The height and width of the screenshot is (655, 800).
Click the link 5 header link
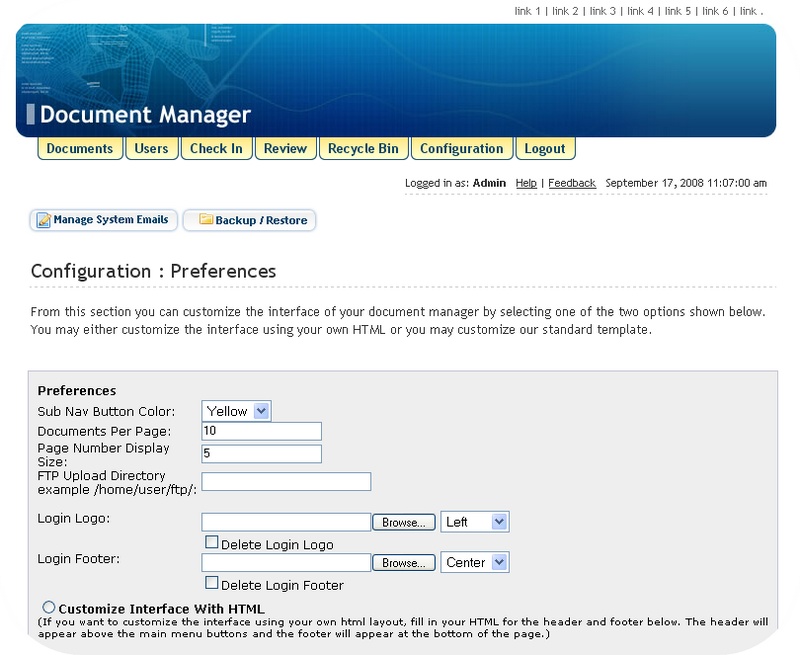pyautogui.click(x=678, y=11)
